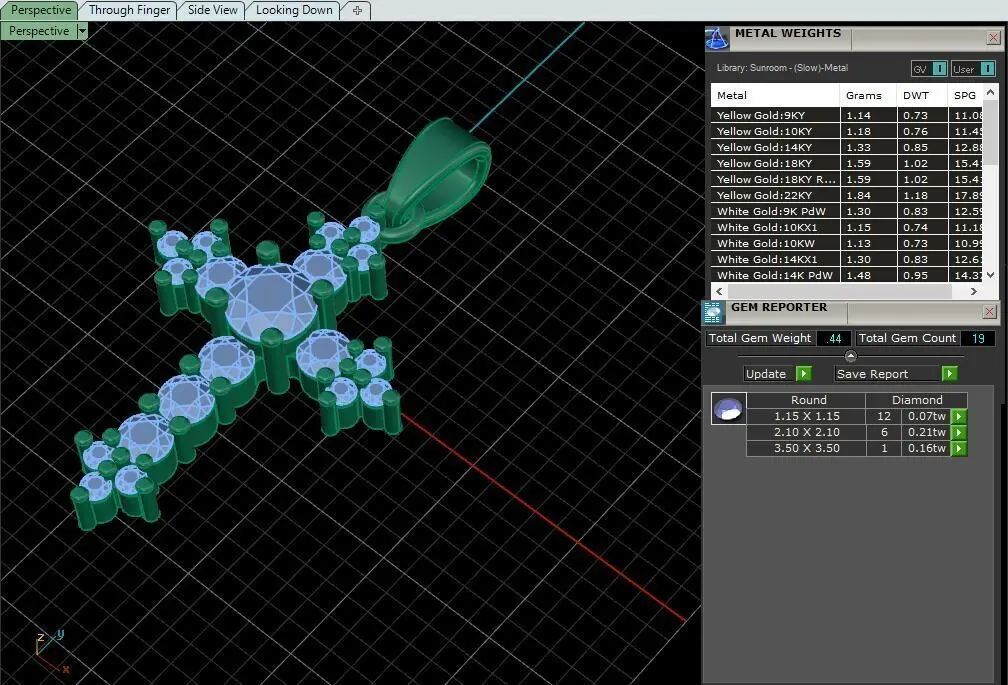
Task: Sort by the Metal column header
Action: pos(775,95)
